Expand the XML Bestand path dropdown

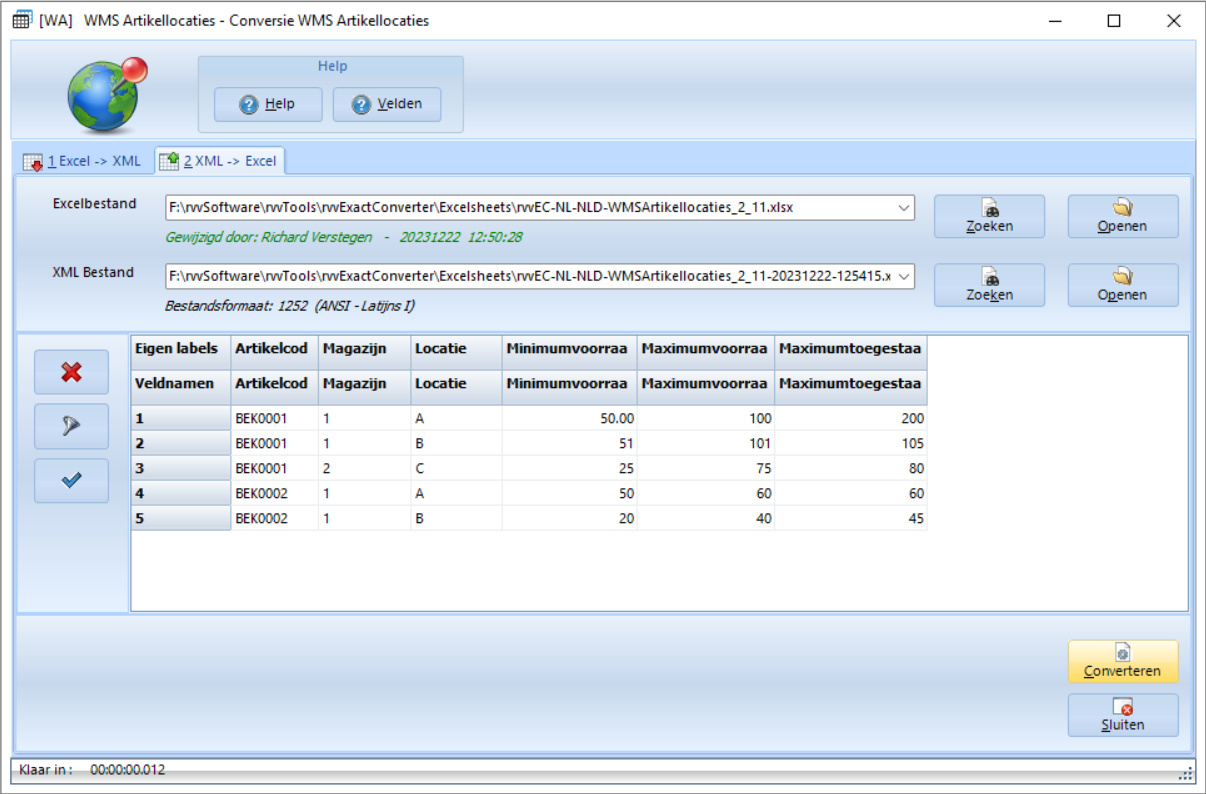click(x=904, y=276)
